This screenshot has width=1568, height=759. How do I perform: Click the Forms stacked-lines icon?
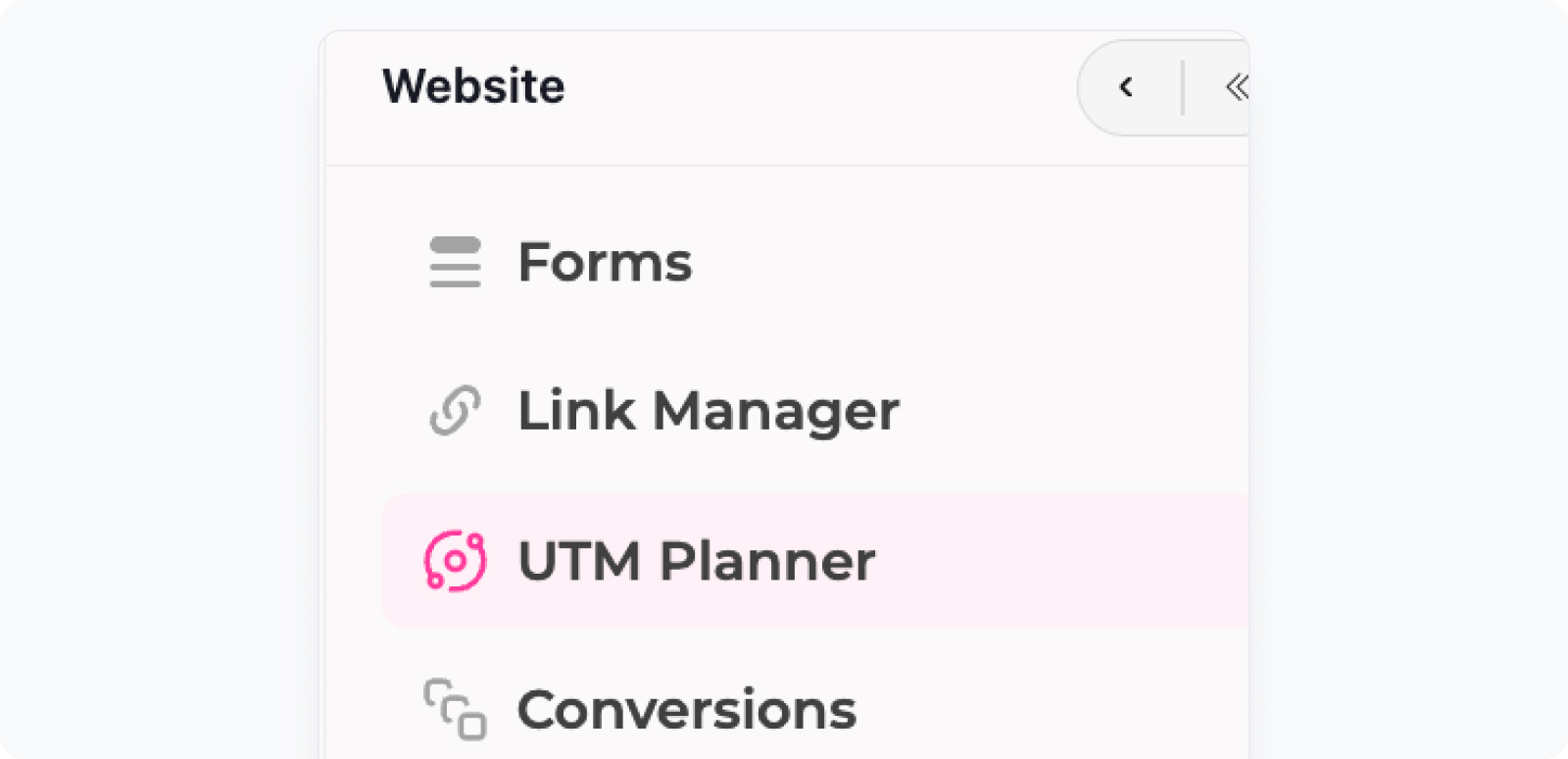[455, 262]
